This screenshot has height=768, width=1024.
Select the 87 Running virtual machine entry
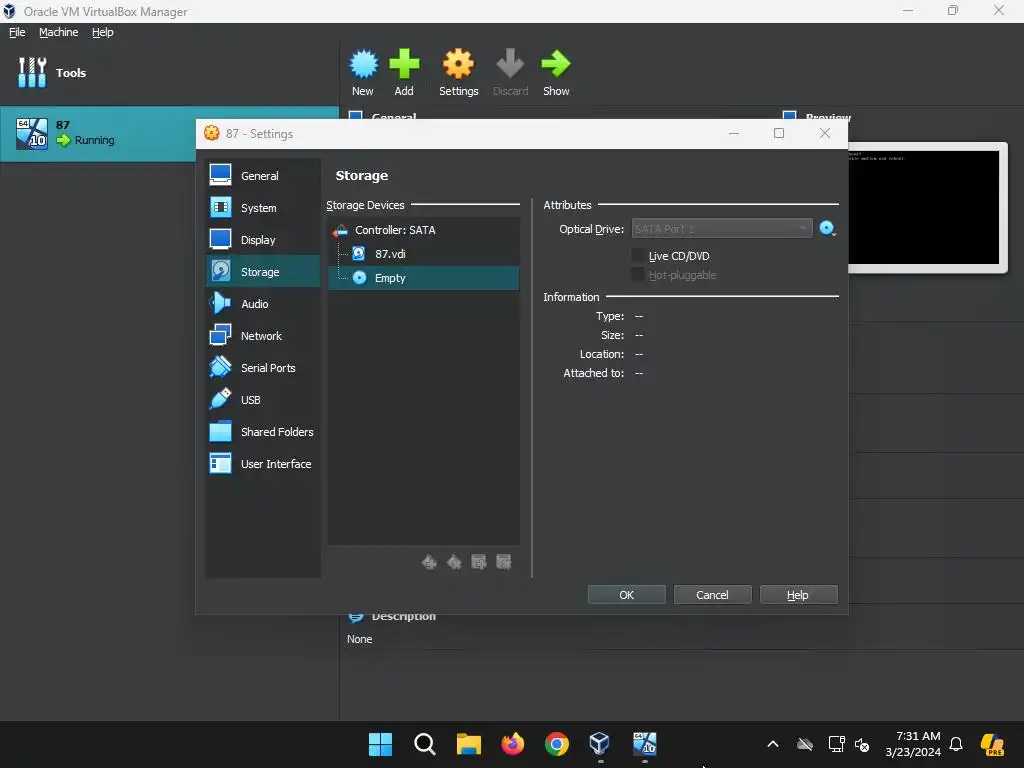coord(169,133)
